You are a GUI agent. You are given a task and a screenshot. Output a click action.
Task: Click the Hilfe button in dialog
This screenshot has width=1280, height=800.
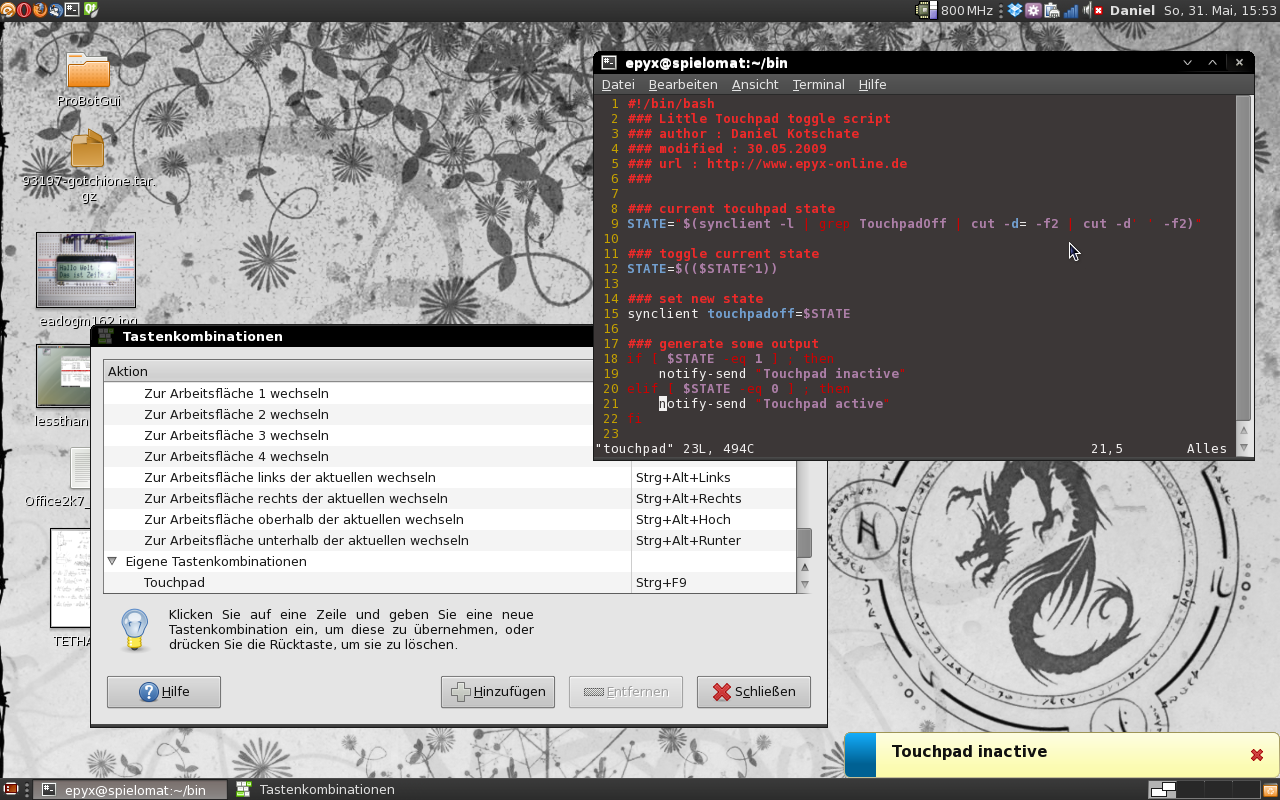tap(164, 692)
